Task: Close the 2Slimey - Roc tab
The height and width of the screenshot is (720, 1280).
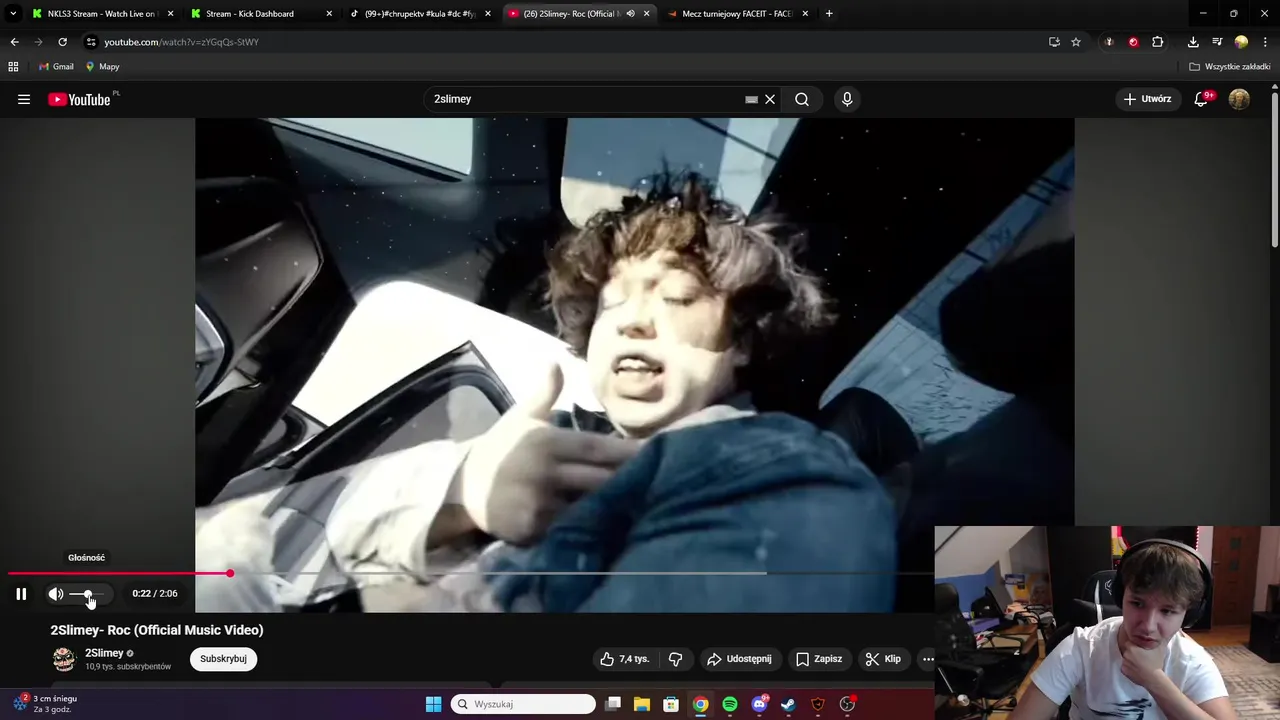Action: point(646,14)
